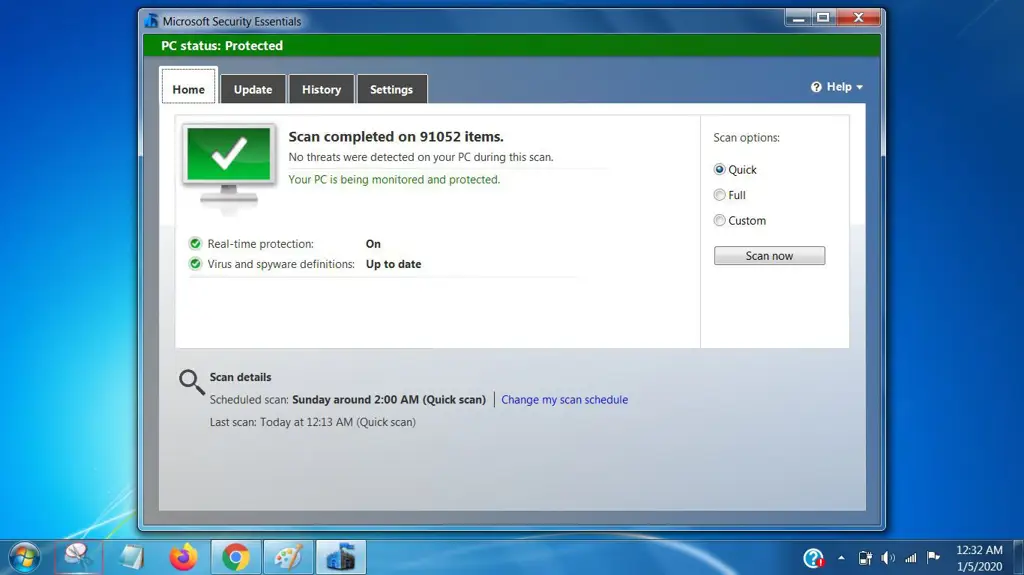Close the Security Essentials window
The width and height of the screenshot is (1024, 575).
tap(858, 18)
